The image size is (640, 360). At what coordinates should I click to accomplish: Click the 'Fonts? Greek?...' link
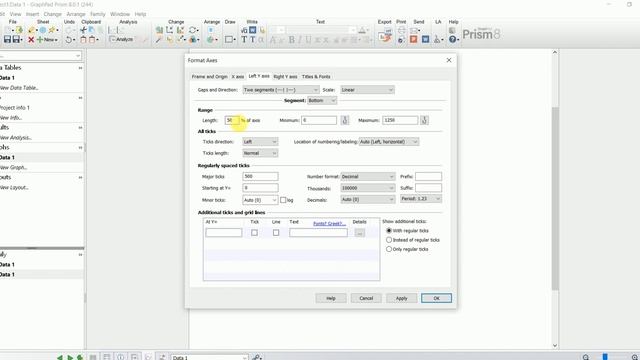pyautogui.click(x=329, y=224)
